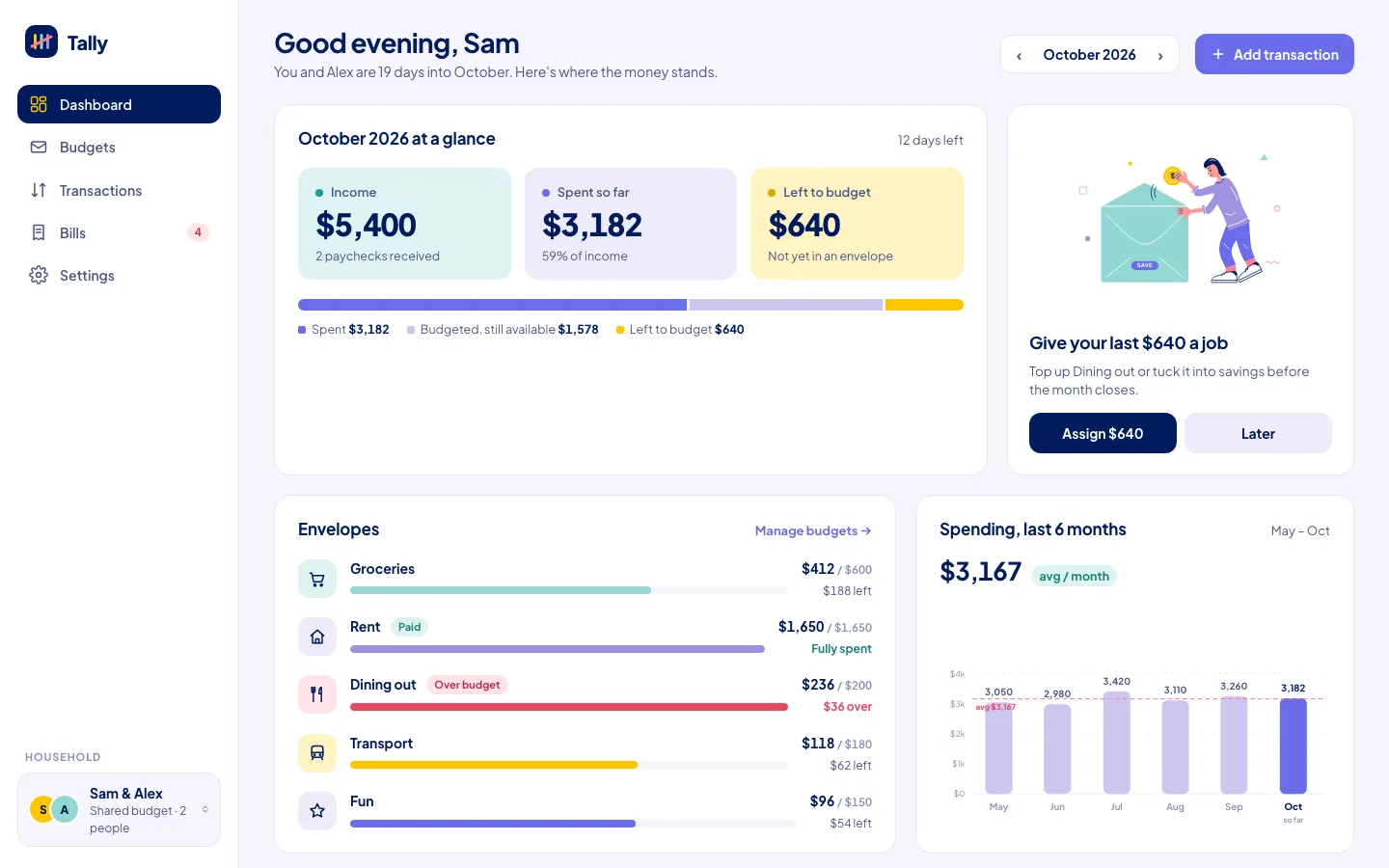1389x868 pixels.
Task: Open the Bills section
Action: pos(119,232)
